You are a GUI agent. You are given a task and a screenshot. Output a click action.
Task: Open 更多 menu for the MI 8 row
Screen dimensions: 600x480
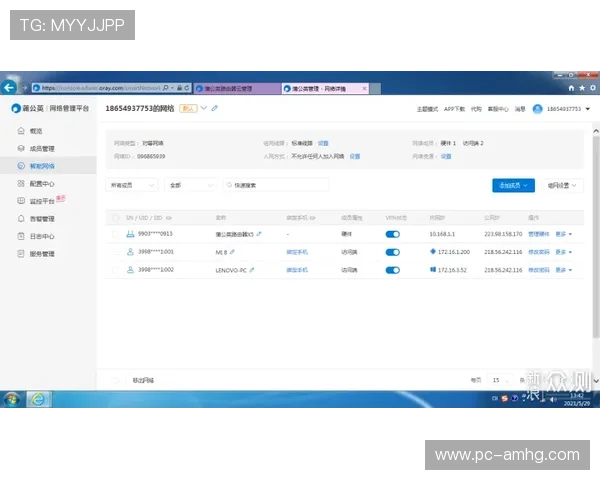click(x=563, y=252)
